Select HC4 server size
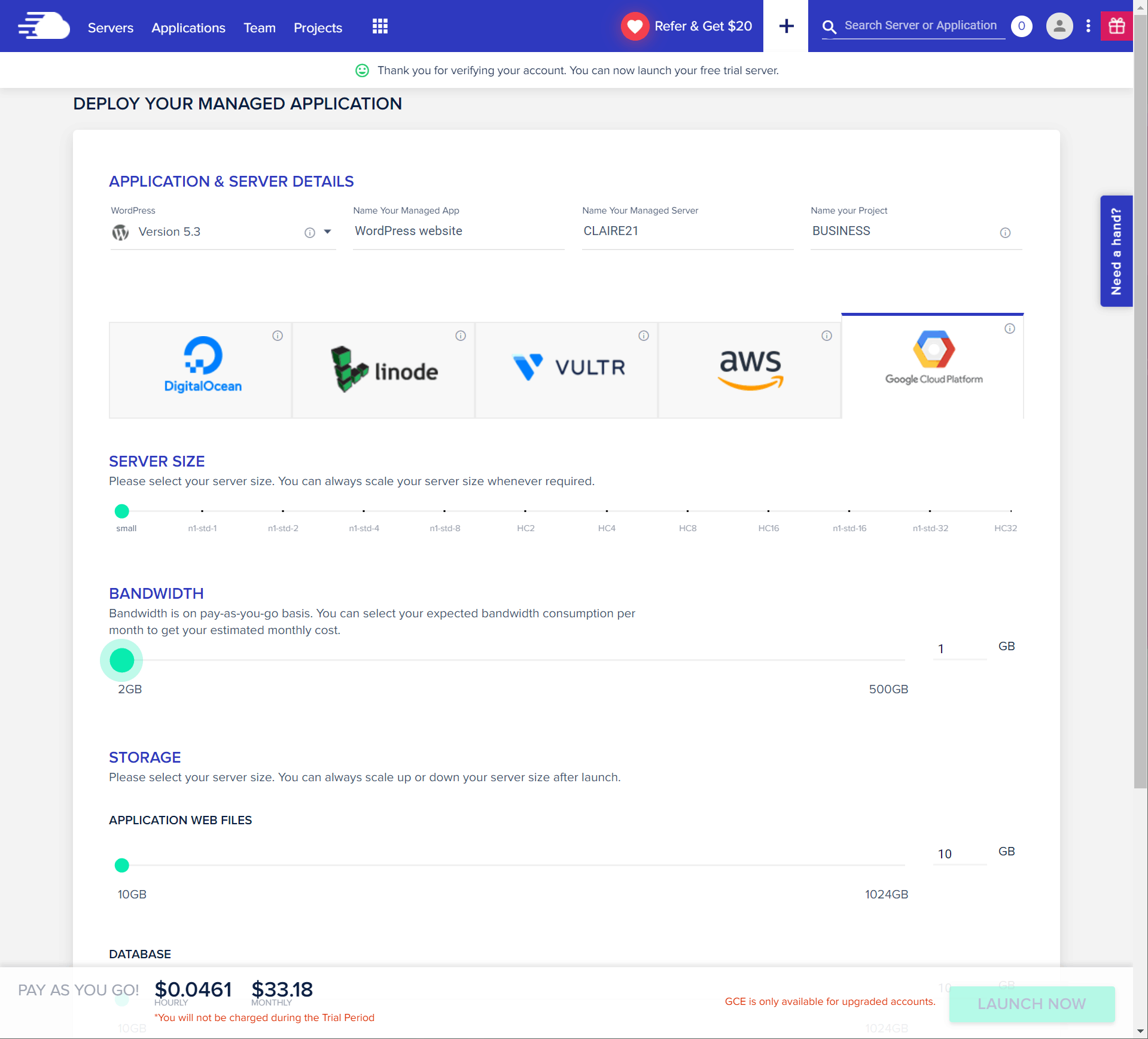This screenshot has height=1039, width=1148. point(607,528)
